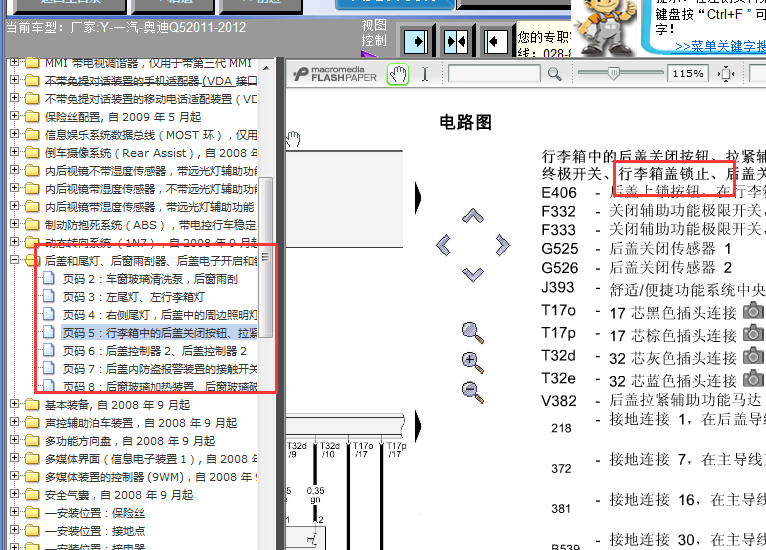The image size is (766, 550).
Task: Click the view control left-arrow panel button
Action: (x=496, y=42)
